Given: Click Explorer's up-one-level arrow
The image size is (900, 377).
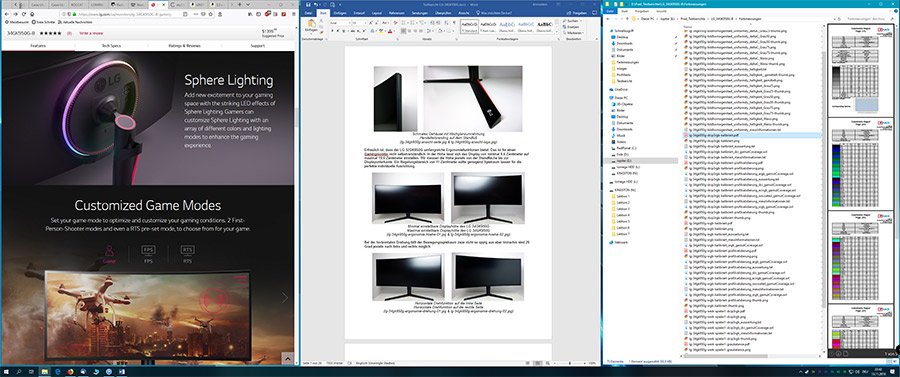Looking at the screenshot, I should pyautogui.click(x=627, y=19).
